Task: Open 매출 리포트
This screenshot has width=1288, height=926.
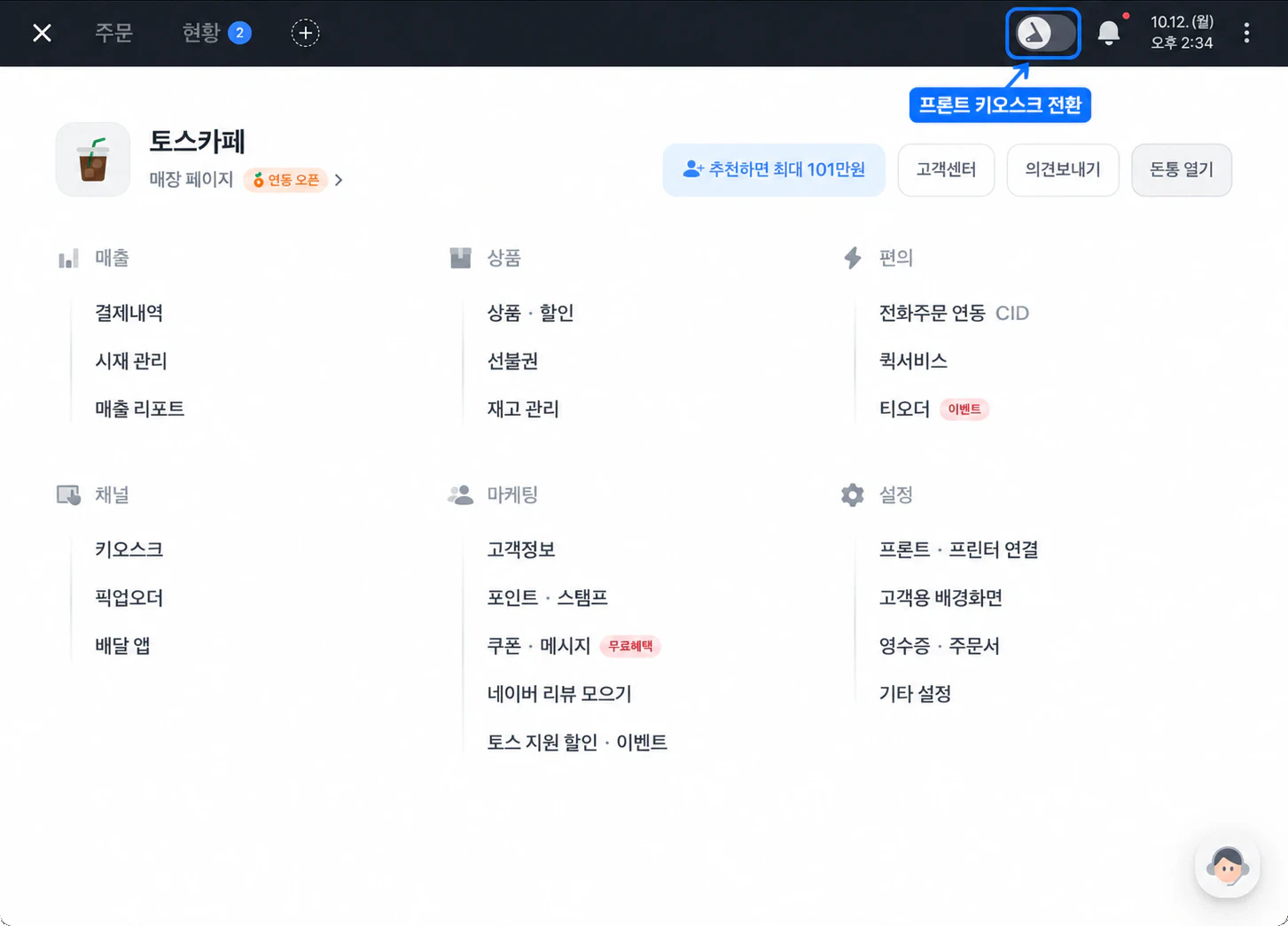Action: (140, 409)
